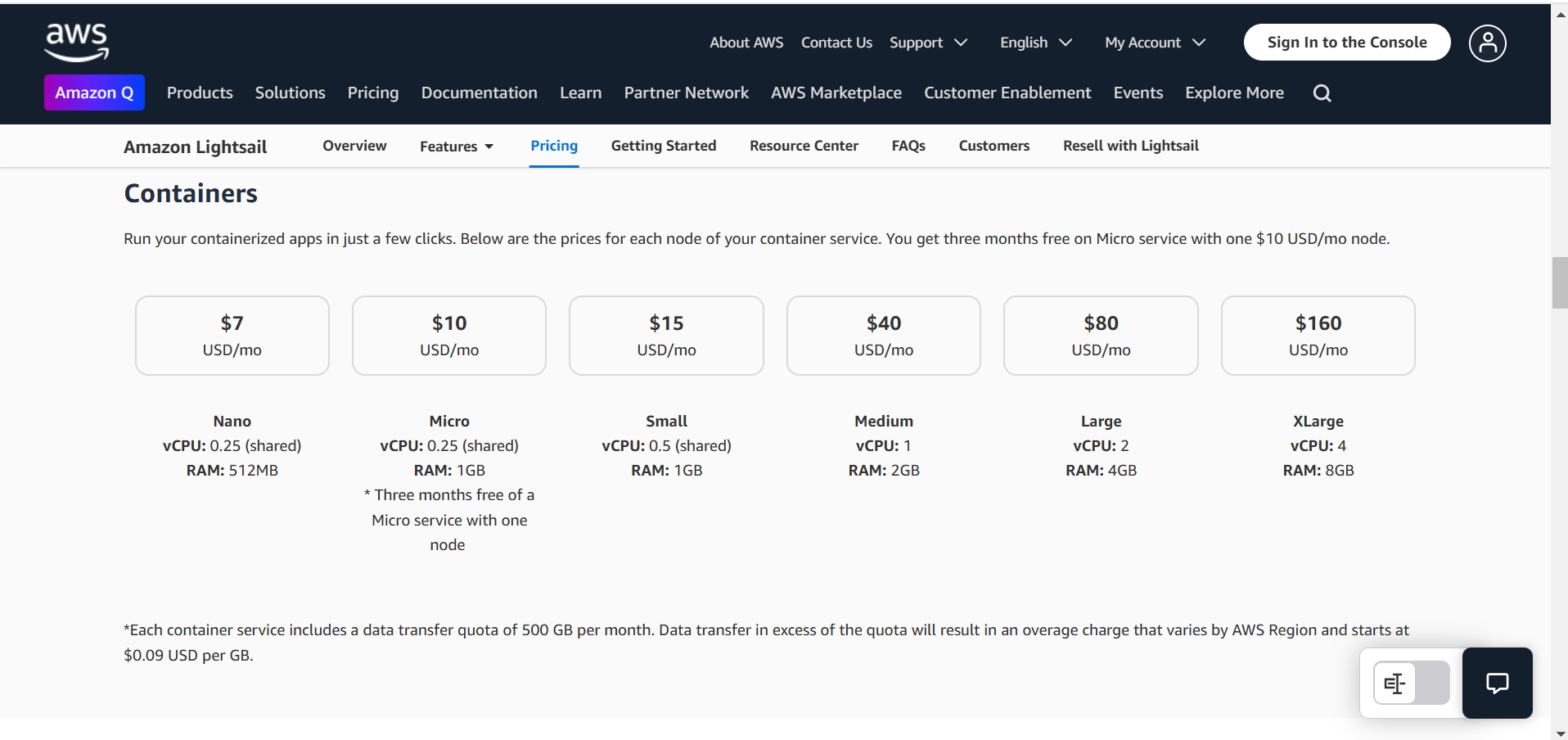Select the $10 USD/mo price card
The height and width of the screenshot is (740, 1568).
449,336
